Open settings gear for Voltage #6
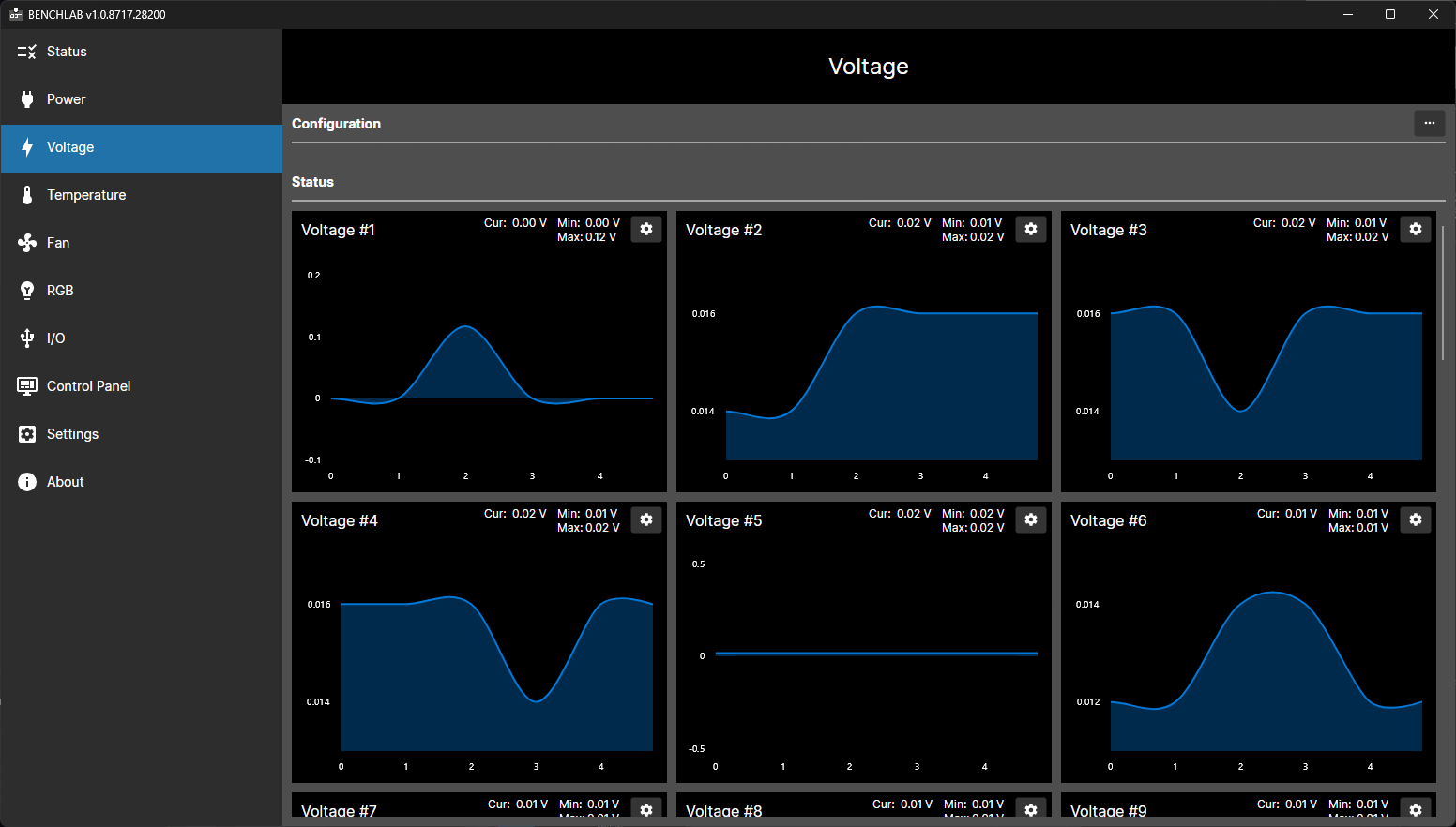This screenshot has height=827, width=1456. coord(1416,519)
